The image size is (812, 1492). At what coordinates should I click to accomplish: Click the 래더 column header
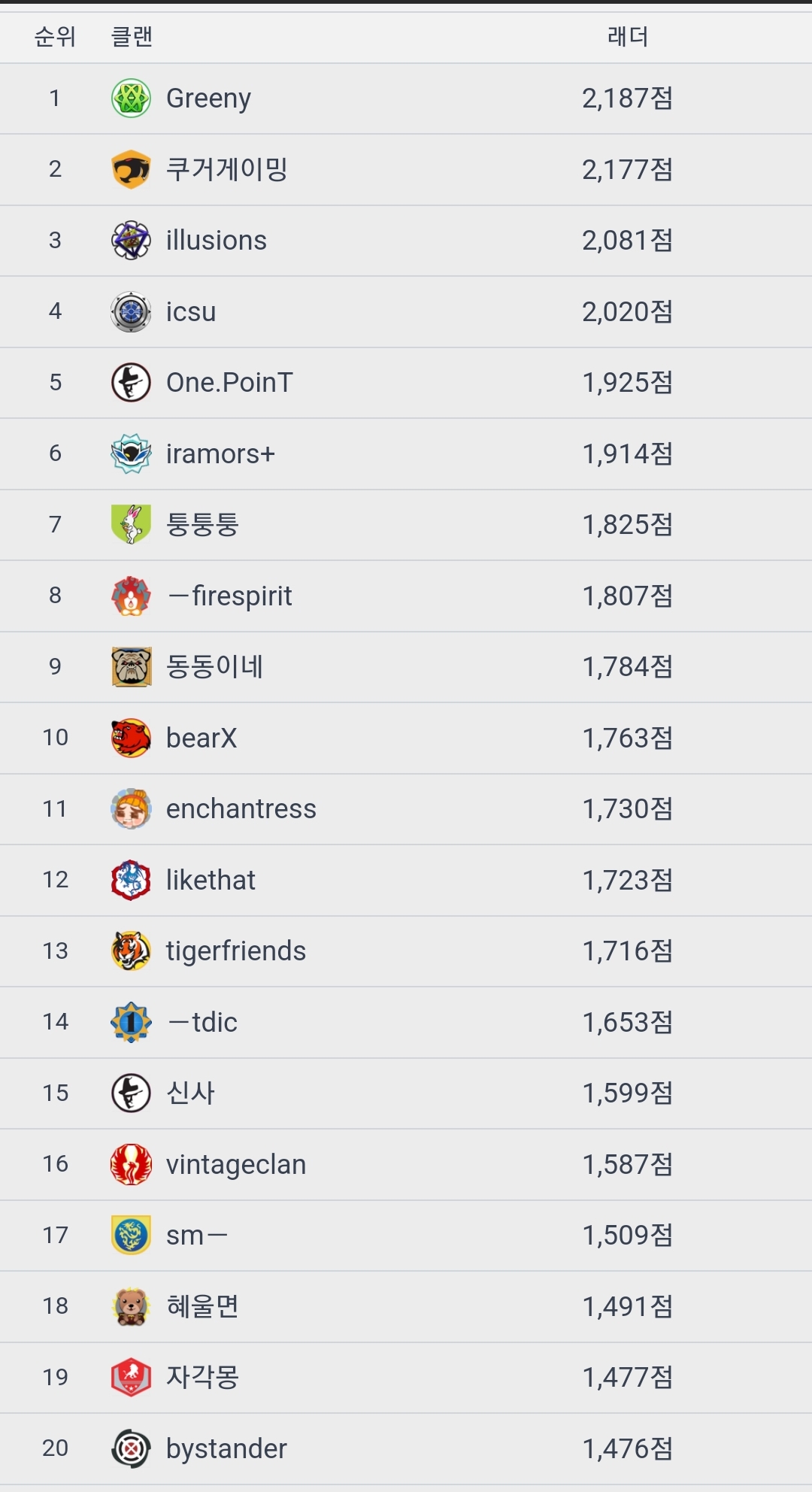[627, 37]
